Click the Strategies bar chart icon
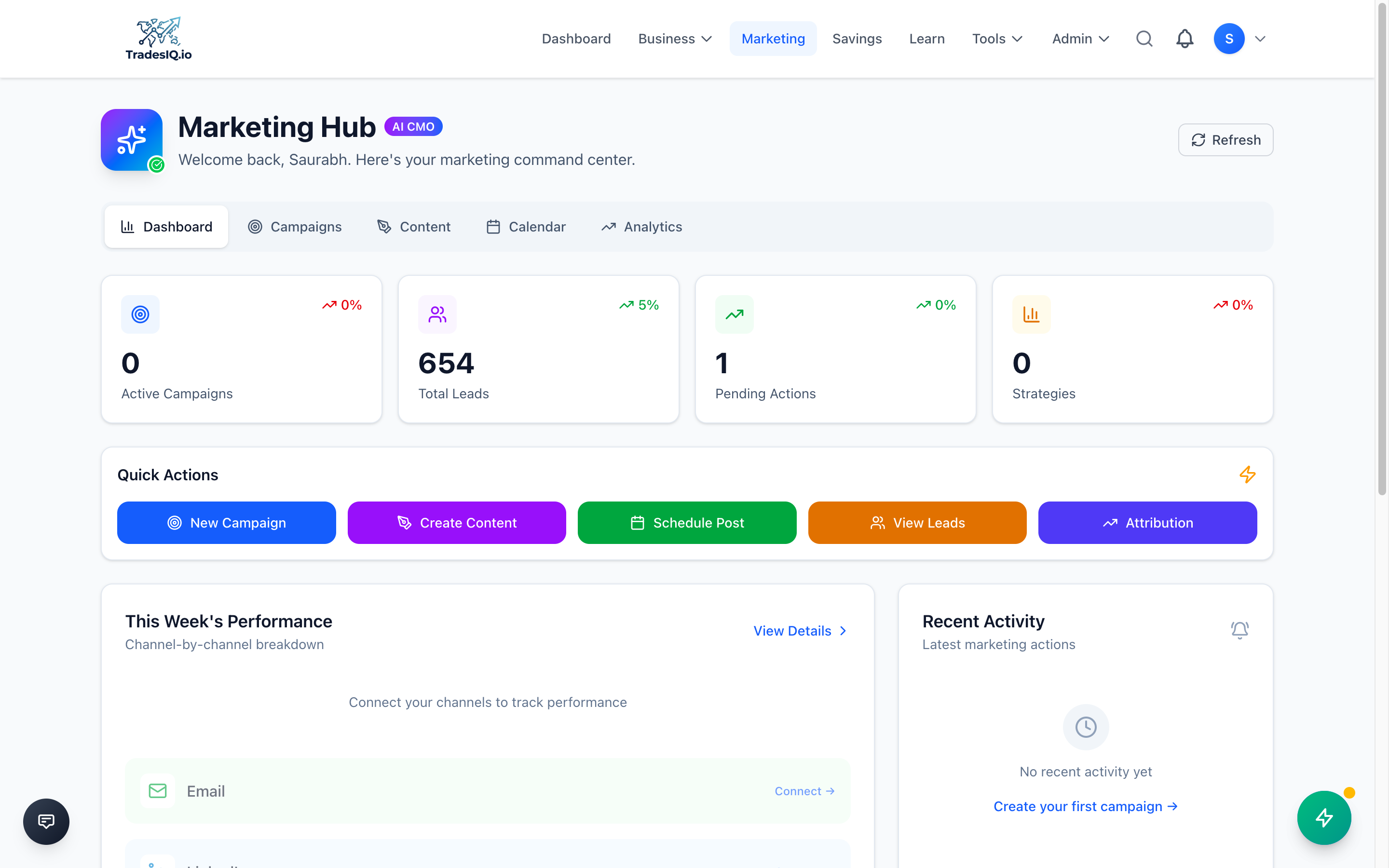1389x868 pixels. 1032,314
